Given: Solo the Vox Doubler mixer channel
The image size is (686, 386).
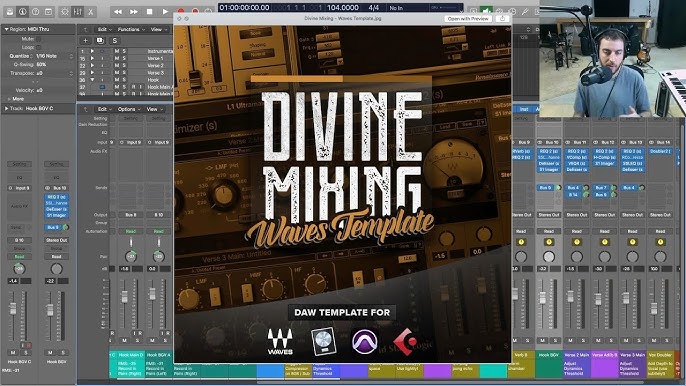Looking at the screenshot, I should 667,340.
